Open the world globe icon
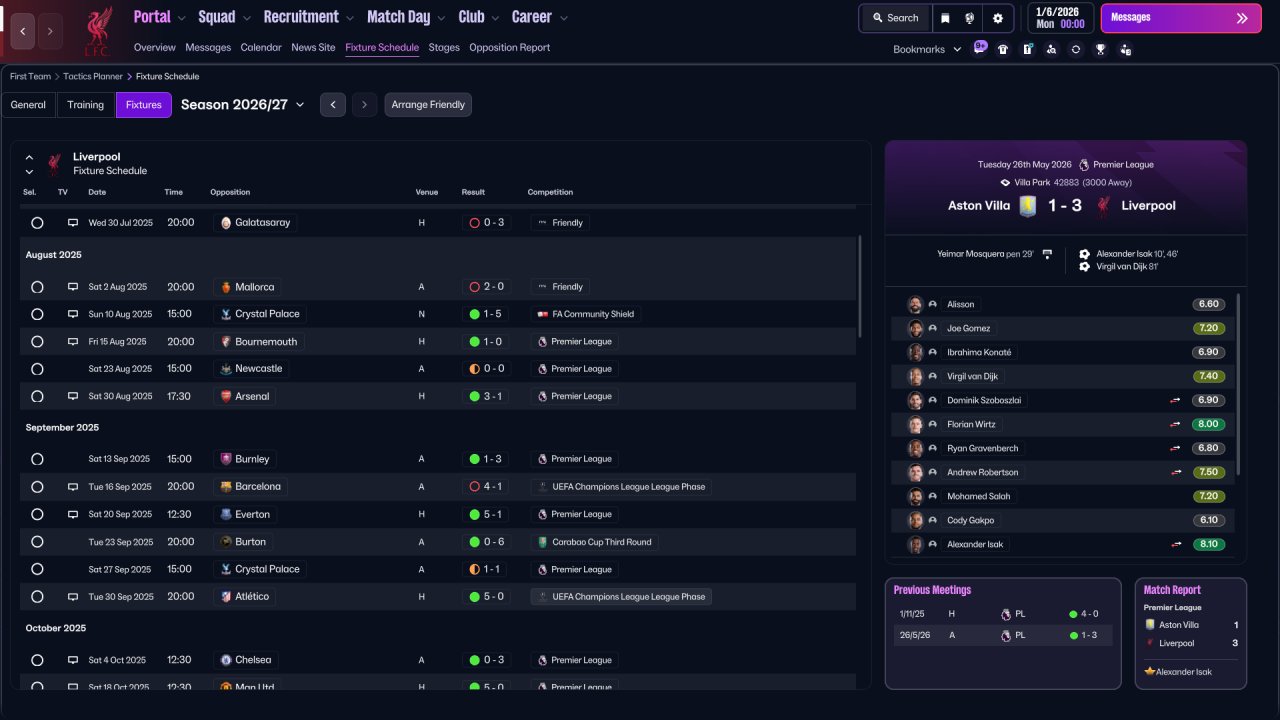 [970, 18]
